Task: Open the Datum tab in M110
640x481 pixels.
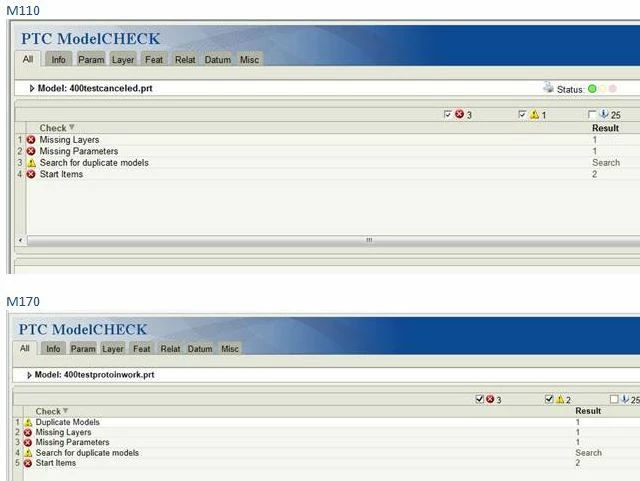Action: (218, 60)
